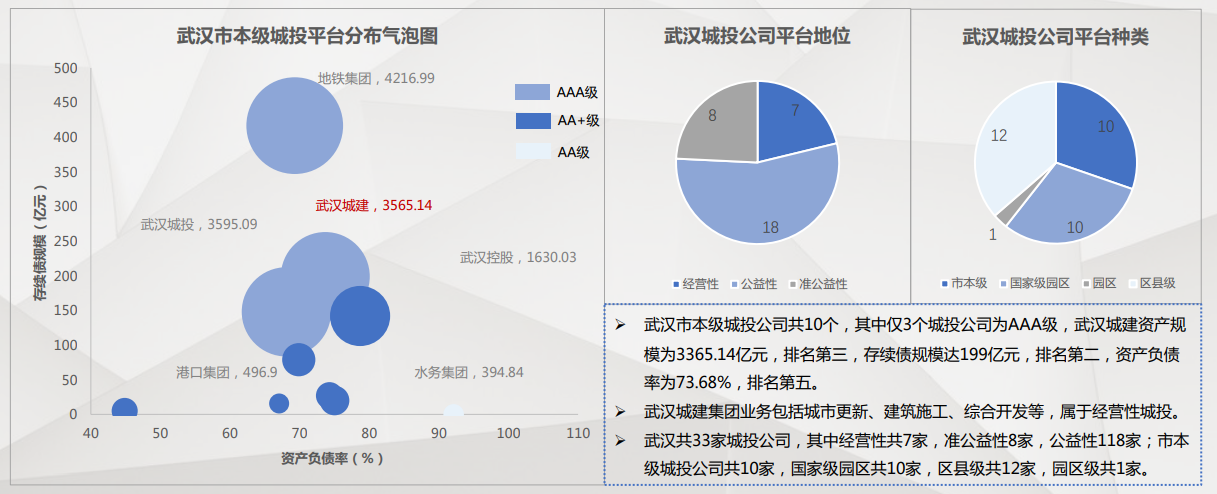Click the x-axis title 资产负债率（%）
The width and height of the screenshot is (1217, 494).
click(x=333, y=458)
